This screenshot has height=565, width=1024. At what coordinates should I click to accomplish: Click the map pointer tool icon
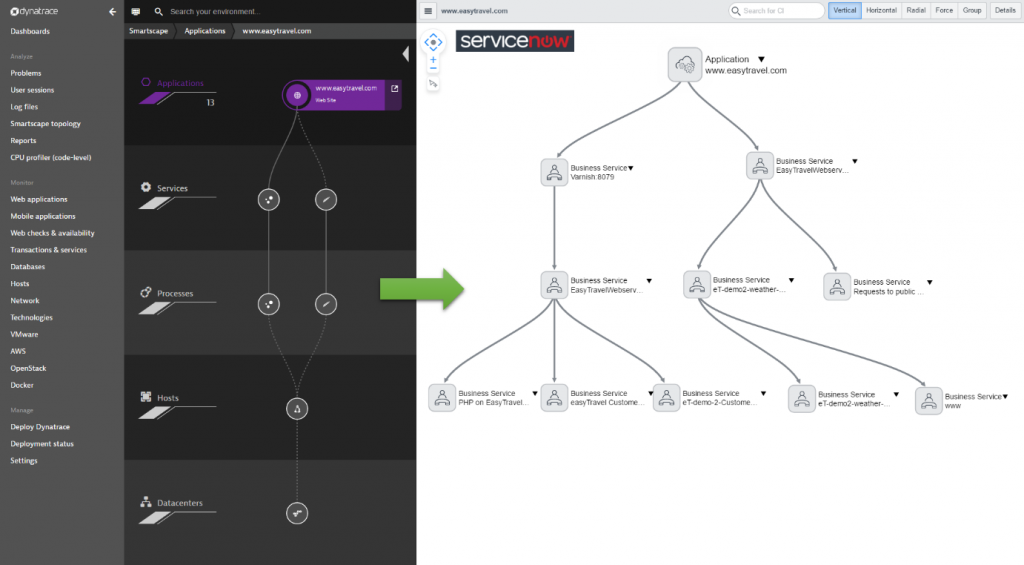(433, 84)
